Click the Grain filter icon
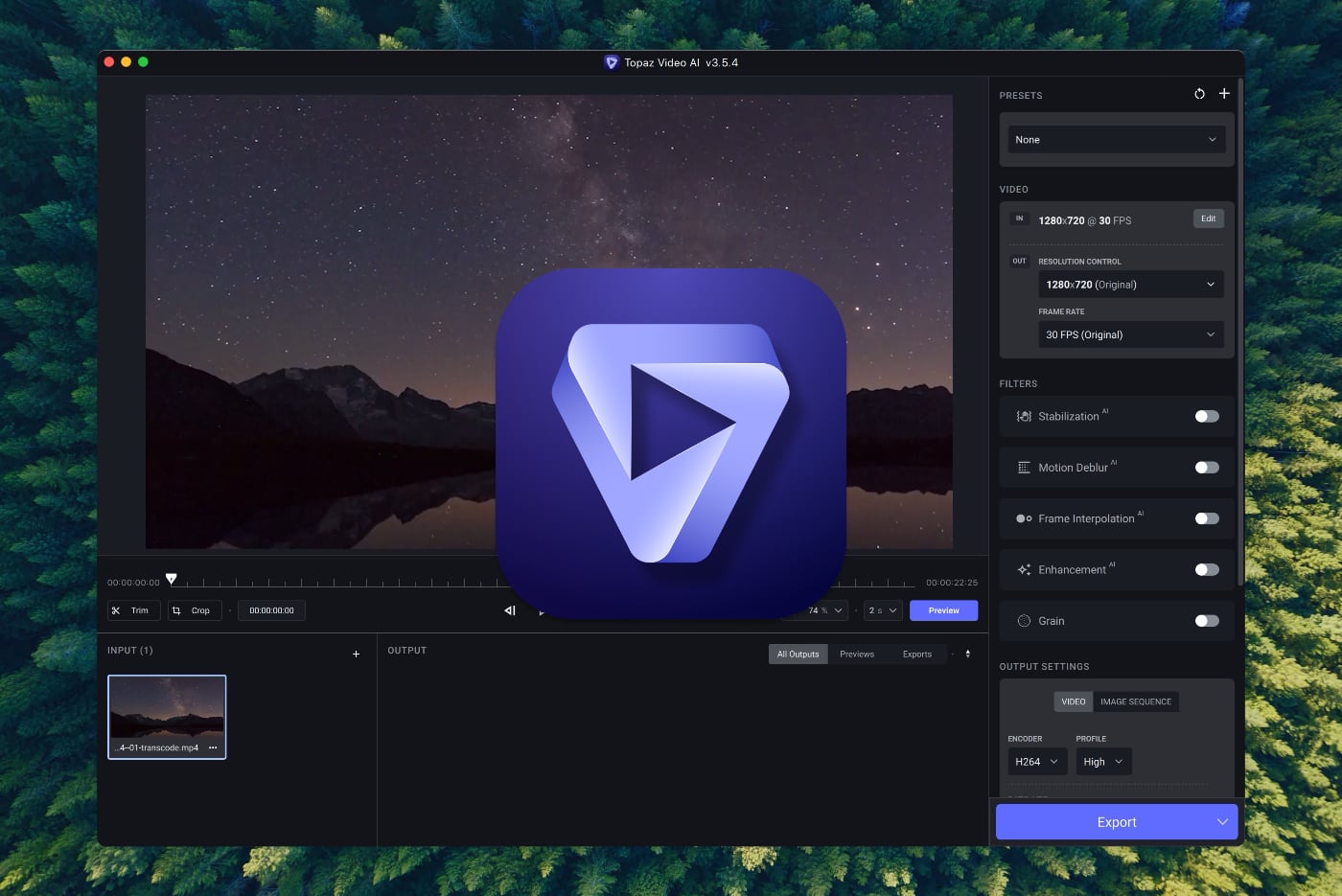1342x896 pixels. (1023, 620)
